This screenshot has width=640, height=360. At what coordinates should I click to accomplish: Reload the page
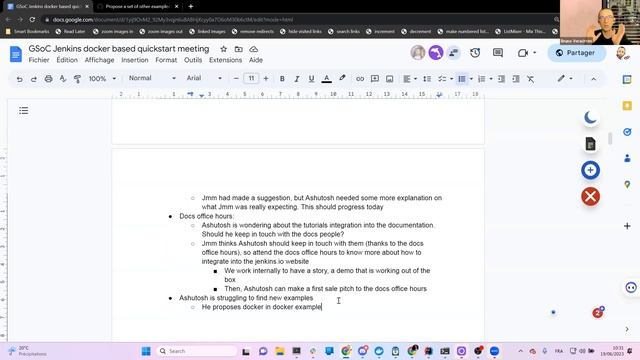tap(32, 19)
